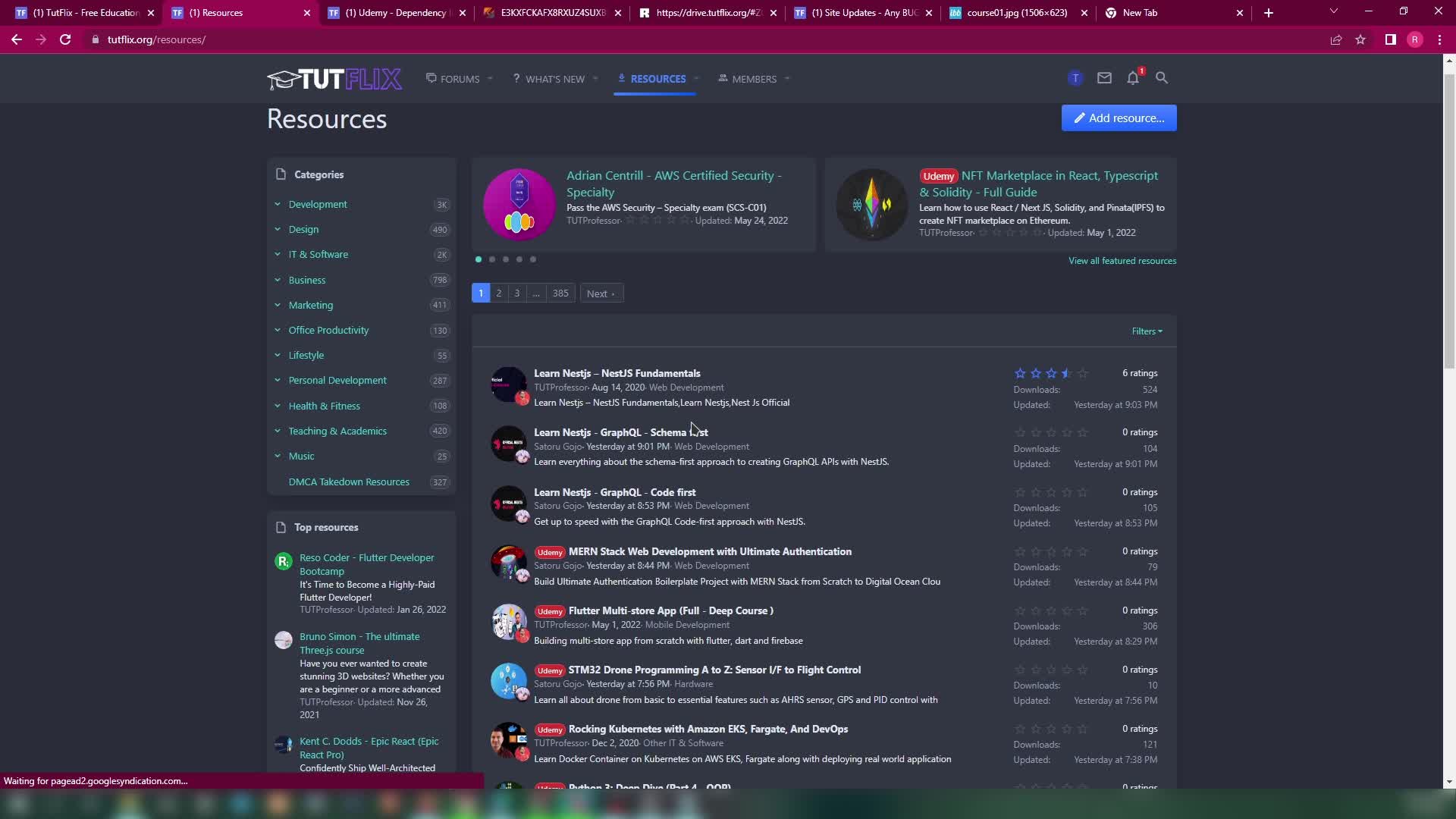
Task: Click Next page button in pagination
Action: click(600, 293)
